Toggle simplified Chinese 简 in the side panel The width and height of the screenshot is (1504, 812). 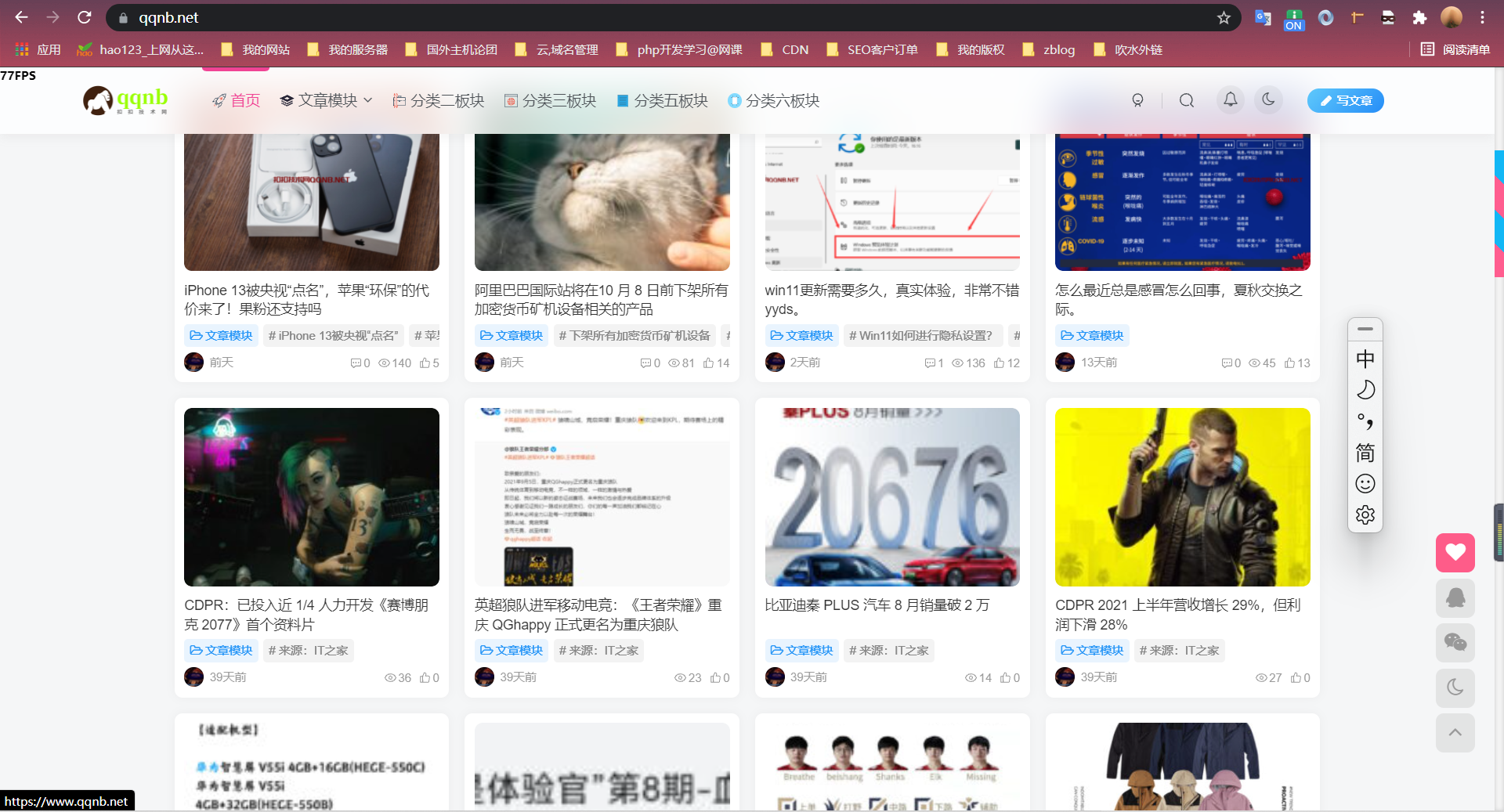[1365, 453]
